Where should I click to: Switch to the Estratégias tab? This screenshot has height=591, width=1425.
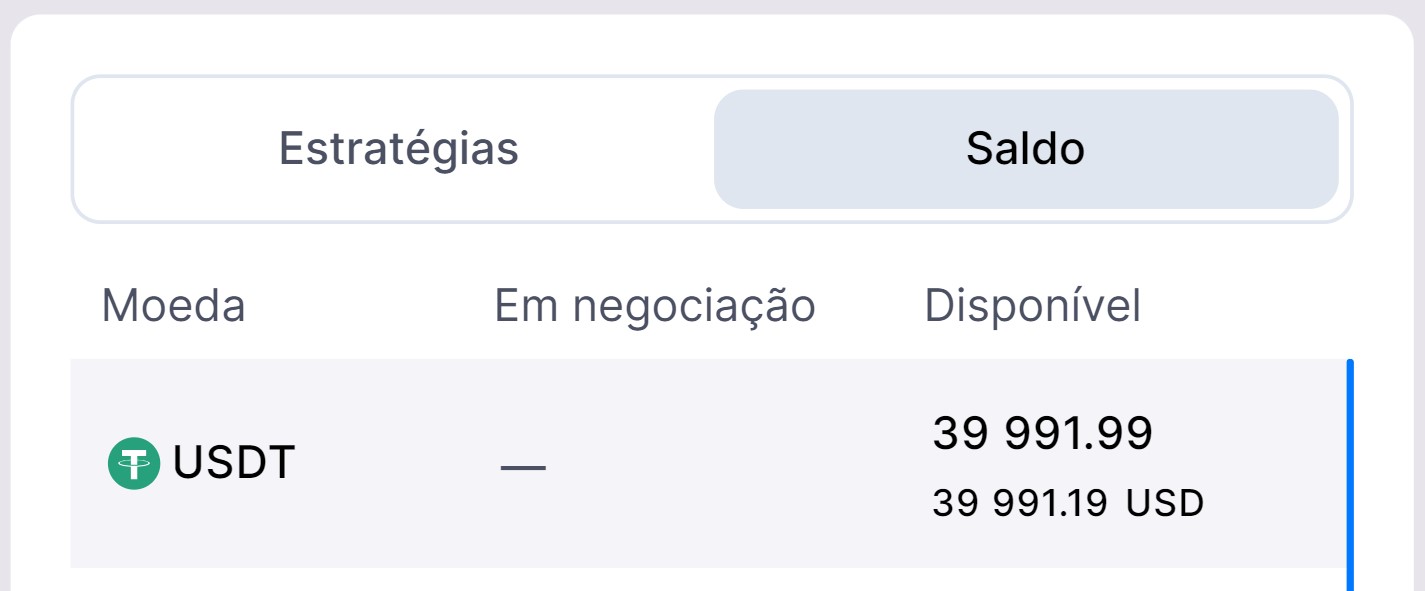[398, 149]
